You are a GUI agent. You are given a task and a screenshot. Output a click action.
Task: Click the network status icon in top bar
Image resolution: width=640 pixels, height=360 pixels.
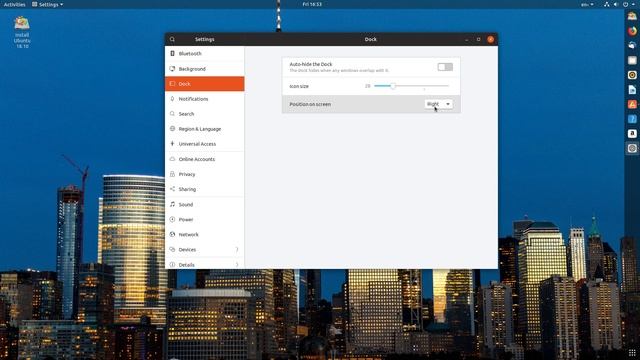coord(607,4)
